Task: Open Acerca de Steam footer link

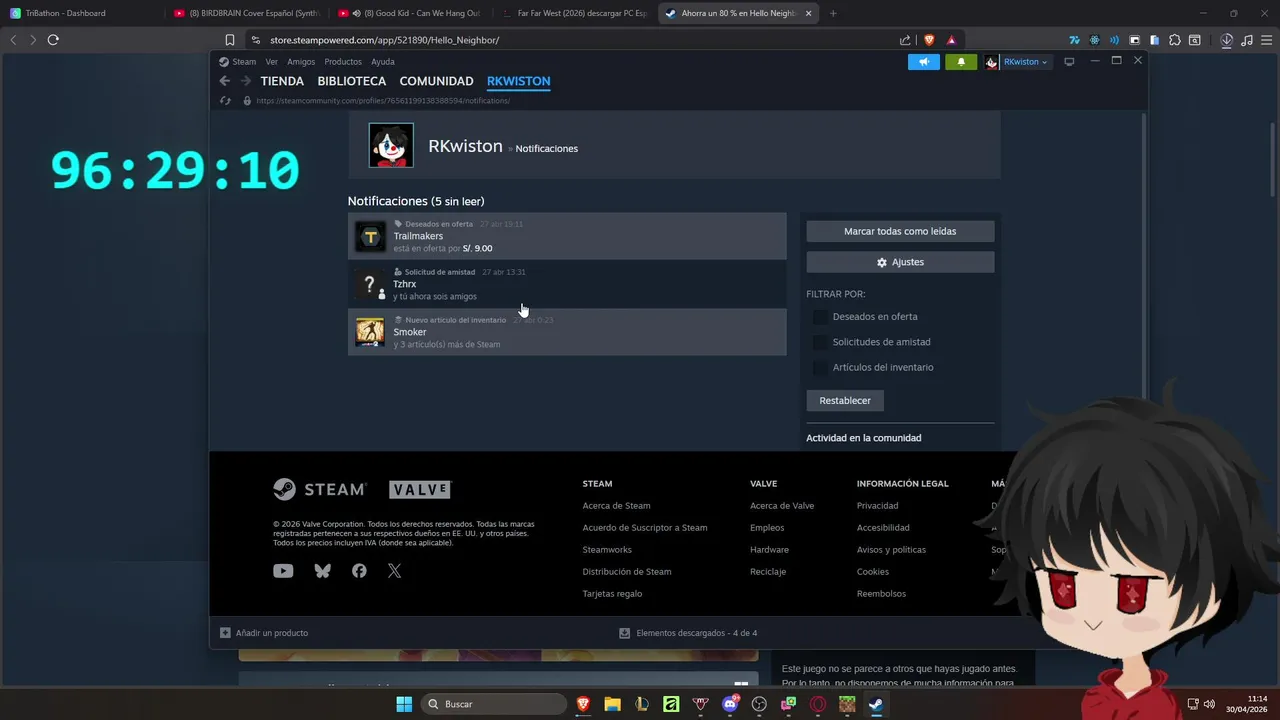Action: pyautogui.click(x=616, y=506)
